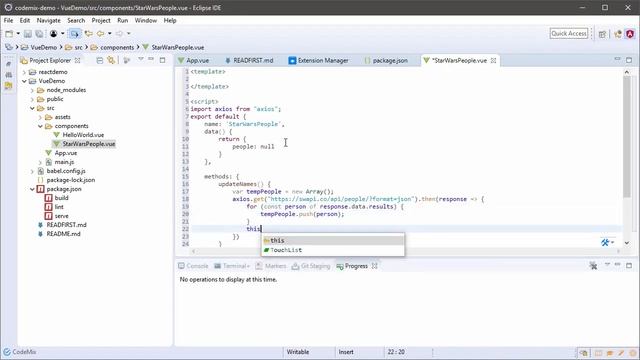The image size is (640, 360).
Task: Click the Save toolbar icon
Action: click(28, 33)
